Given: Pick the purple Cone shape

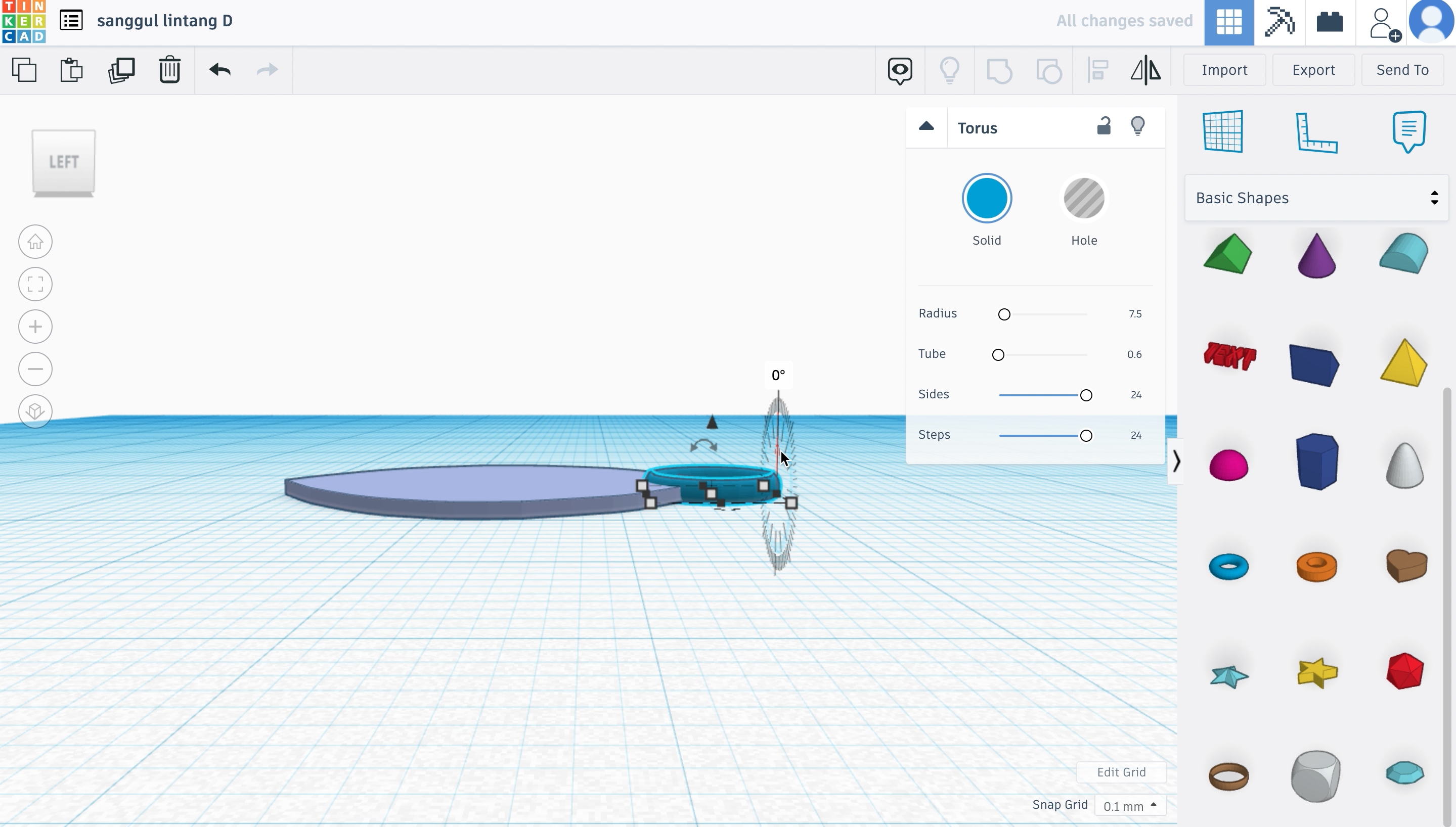Looking at the screenshot, I should (x=1316, y=255).
